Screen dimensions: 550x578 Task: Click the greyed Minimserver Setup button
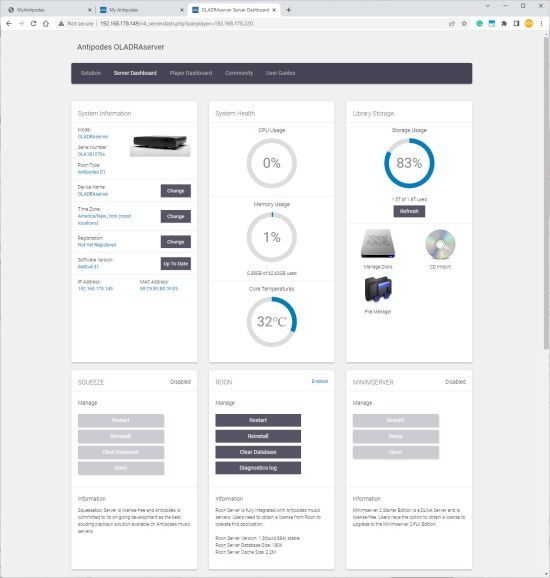coord(396,436)
